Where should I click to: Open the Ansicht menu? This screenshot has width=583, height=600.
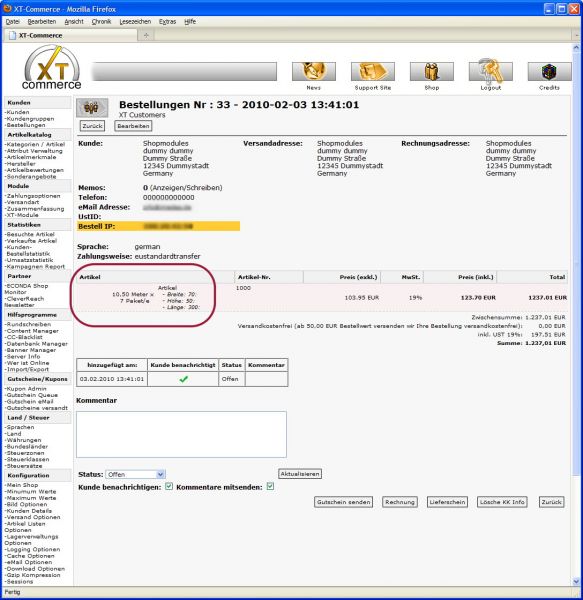(x=74, y=22)
